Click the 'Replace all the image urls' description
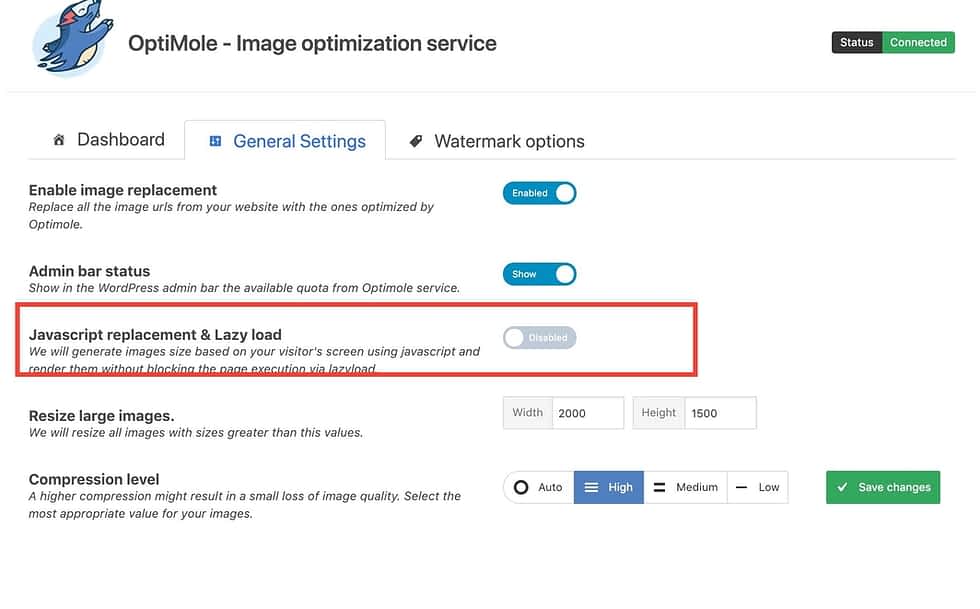This screenshot has height=609, width=980. point(231,216)
